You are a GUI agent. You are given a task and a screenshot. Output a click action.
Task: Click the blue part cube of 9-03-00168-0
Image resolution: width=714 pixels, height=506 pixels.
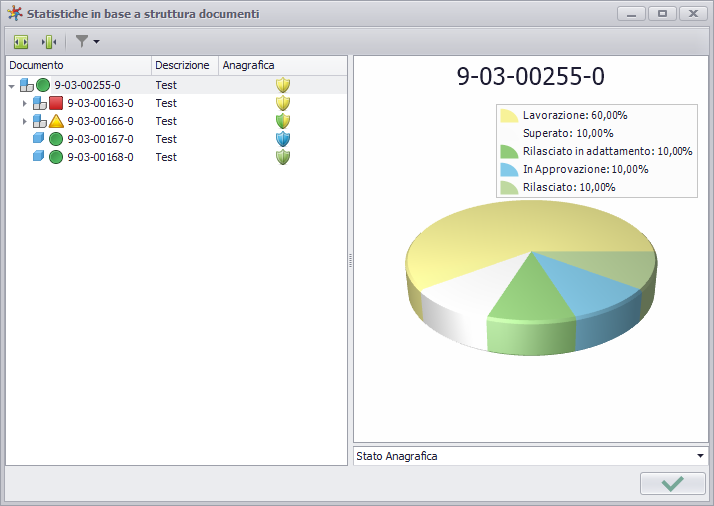(39, 156)
